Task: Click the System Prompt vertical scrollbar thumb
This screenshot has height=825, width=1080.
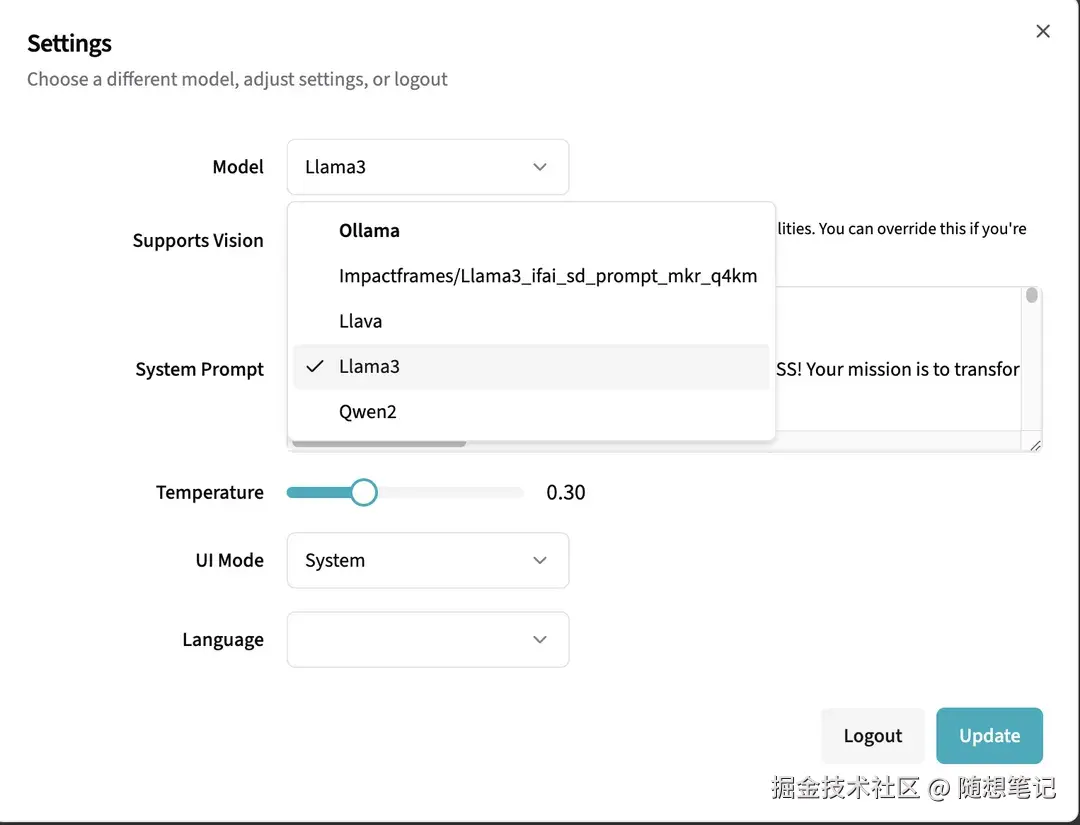Action: 1032,296
